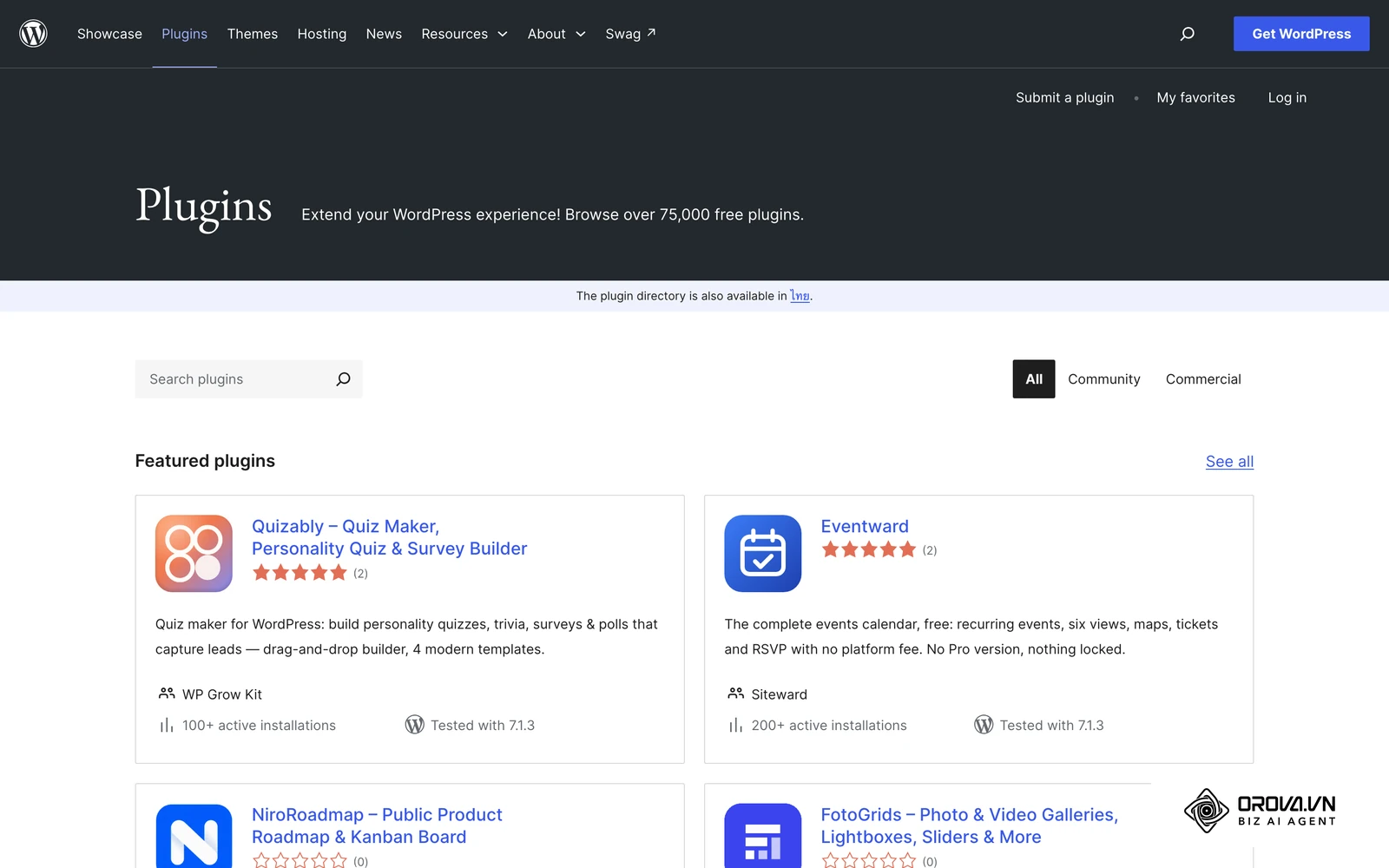
Task: Click Quizably five-star rating
Action: tap(300, 573)
